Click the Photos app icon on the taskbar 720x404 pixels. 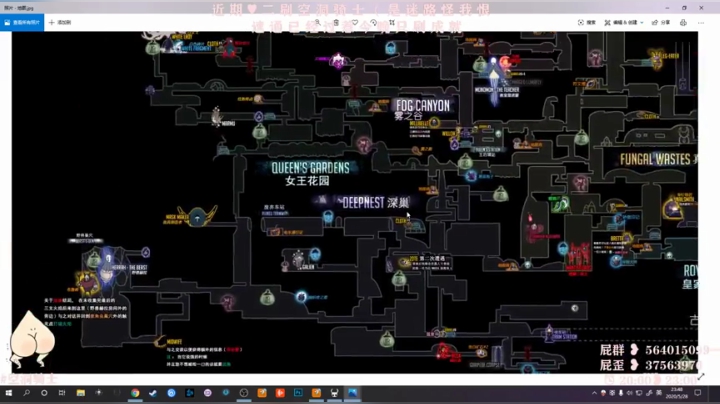[353, 393]
